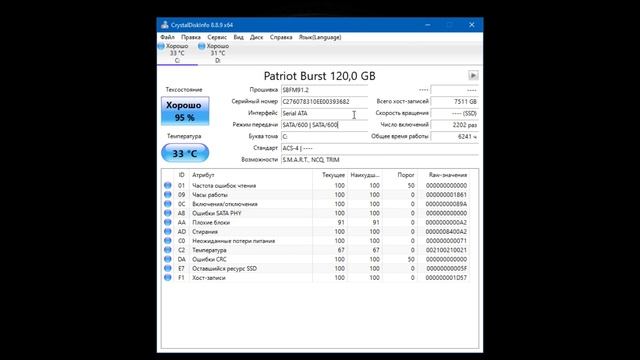This screenshot has height=360, width=640.
Task: Open the Язык(Language) menu
Action: (320, 37)
